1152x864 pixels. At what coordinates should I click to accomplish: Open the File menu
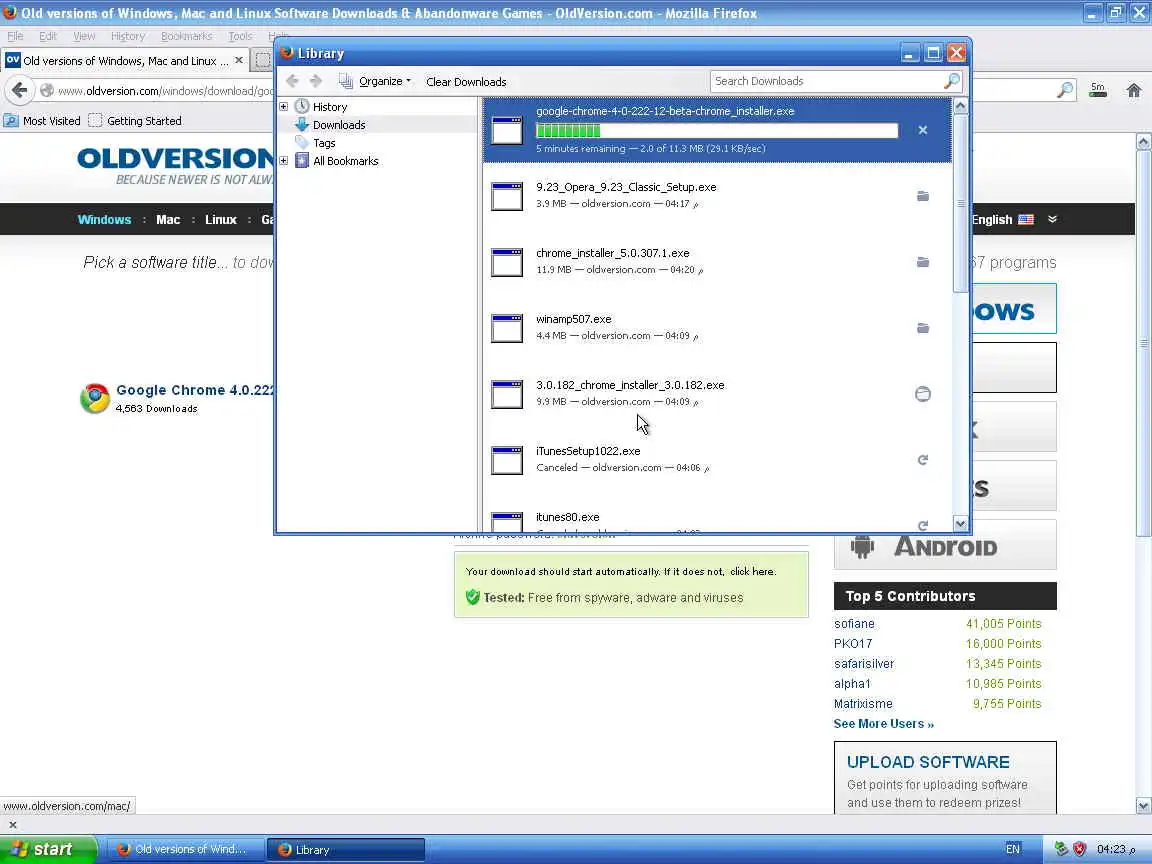(15, 36)
